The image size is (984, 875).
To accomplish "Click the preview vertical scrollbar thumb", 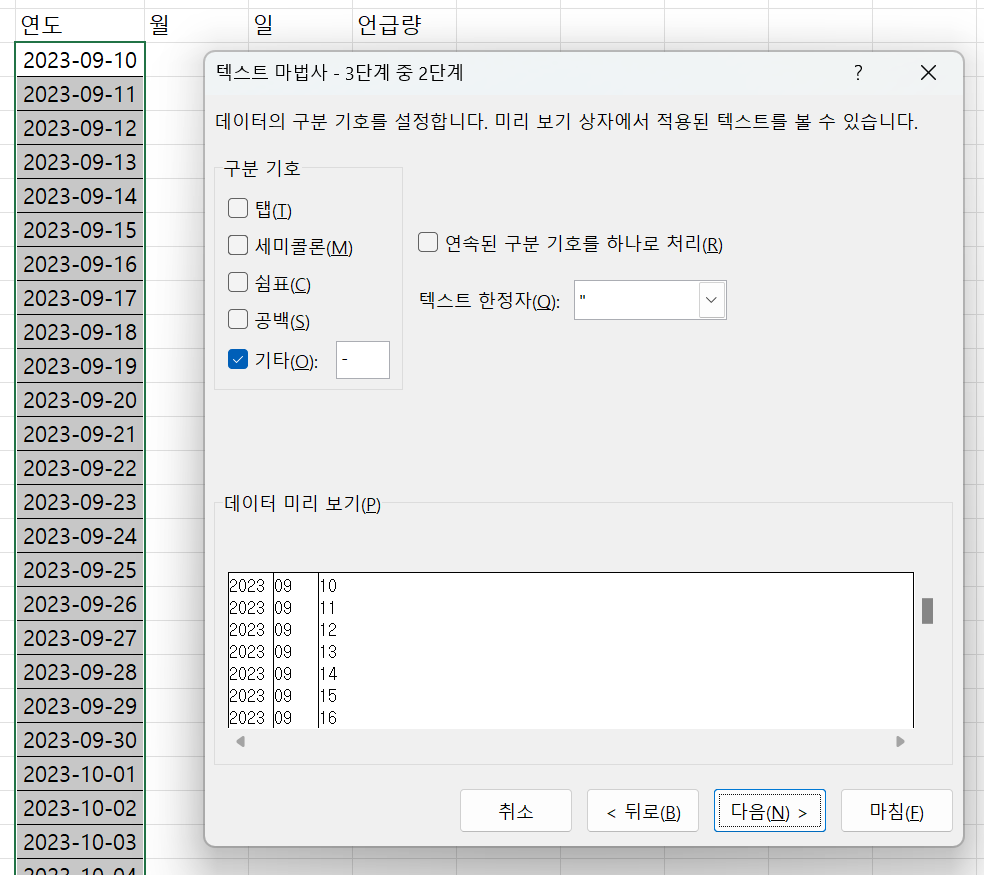I will 928,611.
